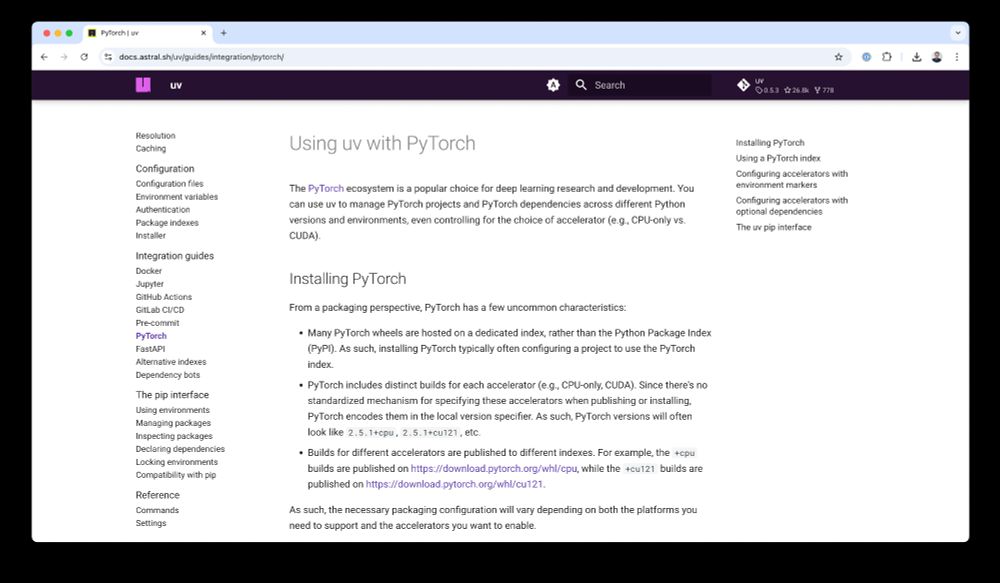This screenshot has width=1000, height=583.
Task: Click the site info icon in address bar
Action: [x=108, y=57]
